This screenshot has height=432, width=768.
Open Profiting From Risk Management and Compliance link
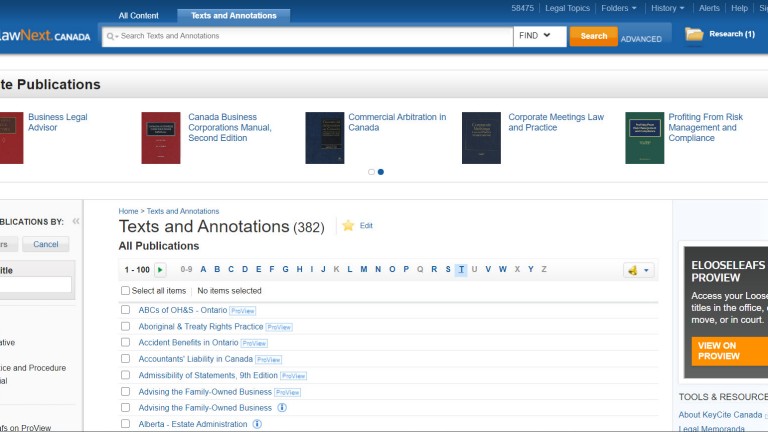pyautogui.click(x=705, y=127)
